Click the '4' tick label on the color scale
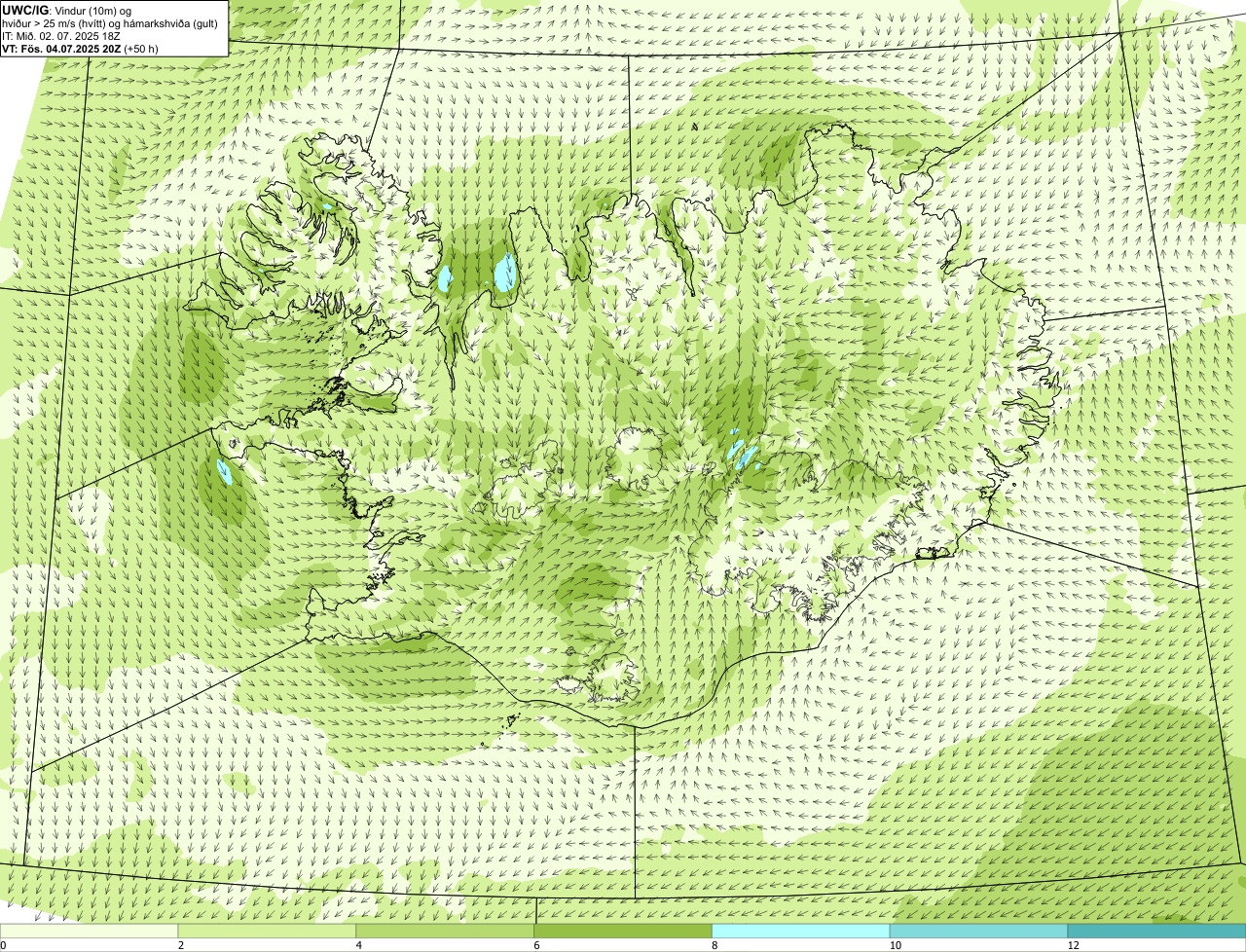This screenshot has height=952, width=1246. point(359,945)
